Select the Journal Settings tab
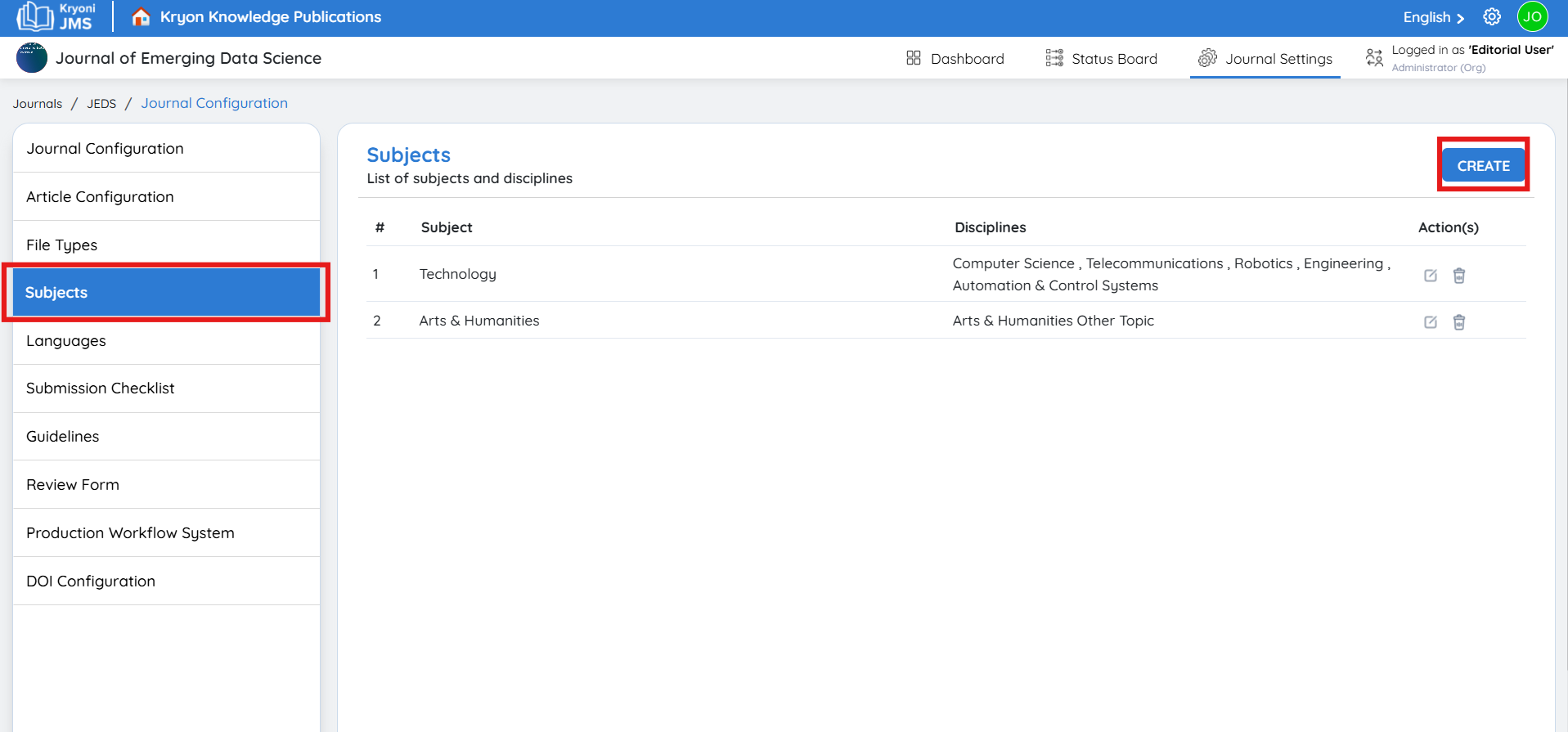Image resolution: width=1568 pixels, height=732 pixels. tap(1265, 59)
